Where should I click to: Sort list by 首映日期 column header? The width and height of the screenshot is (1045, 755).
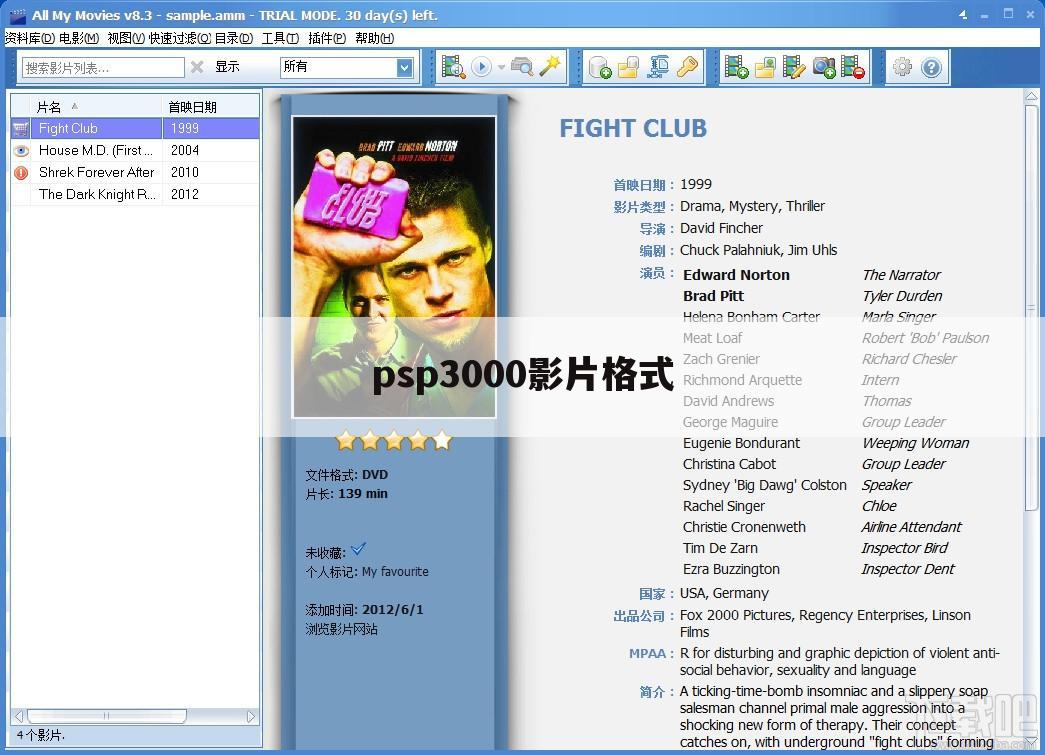[x=211, y=107]
